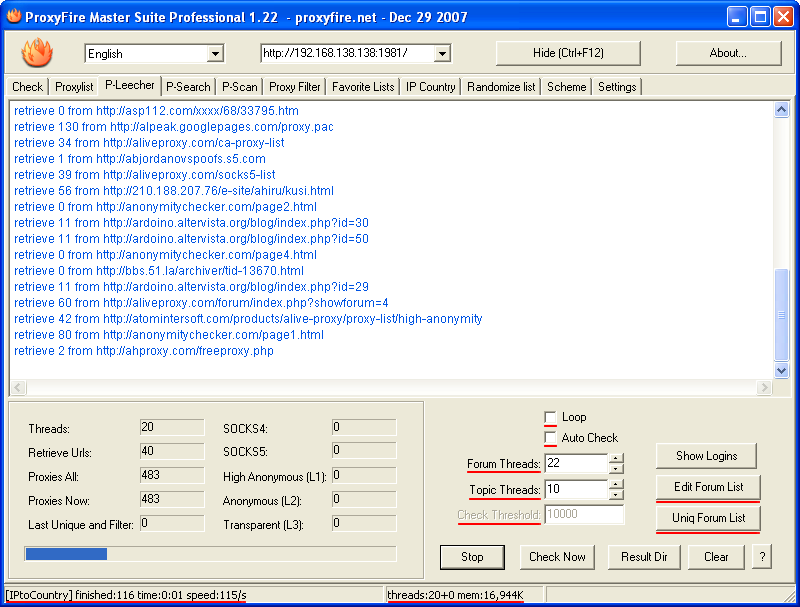
Task: Enable the Loop checkbox
Action: pos(550,417)
